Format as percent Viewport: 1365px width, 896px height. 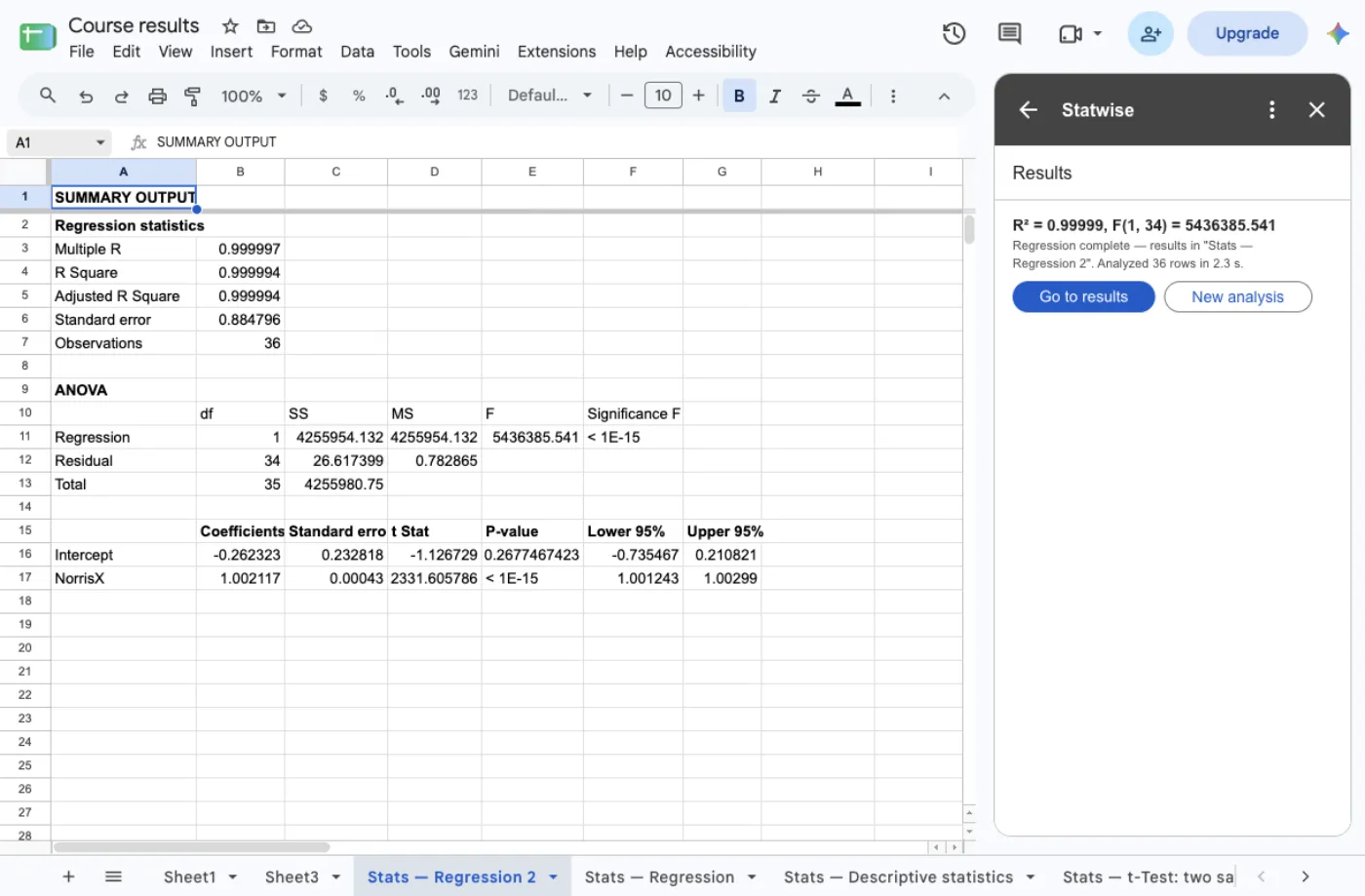(359, 96)
